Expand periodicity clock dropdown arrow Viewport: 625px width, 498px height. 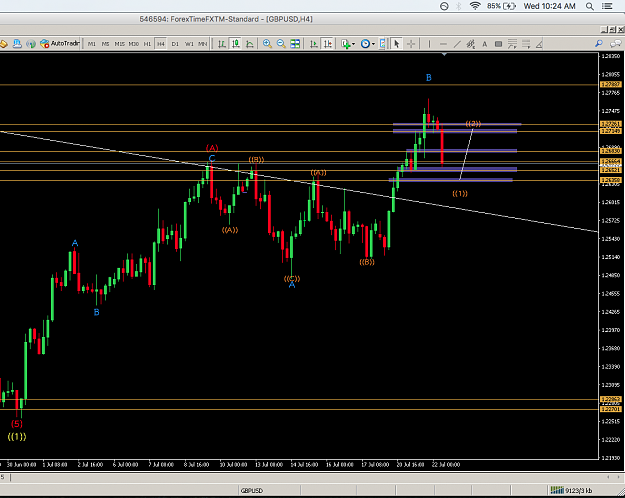pyautogui.click(x=373, y=44)
